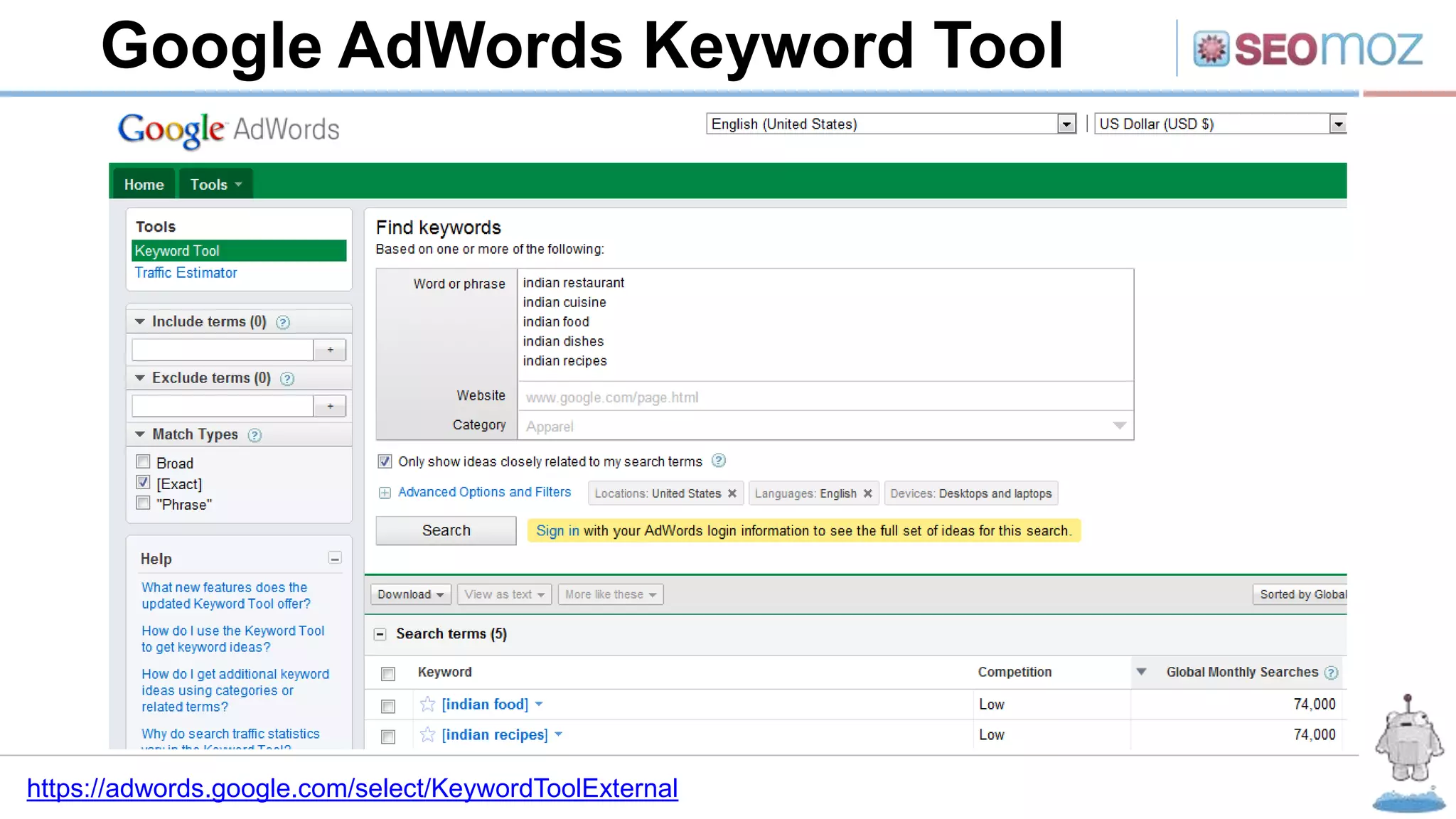Check the [indian food] row checkbox
1456x819 pixels.
[x=388, y=706]
